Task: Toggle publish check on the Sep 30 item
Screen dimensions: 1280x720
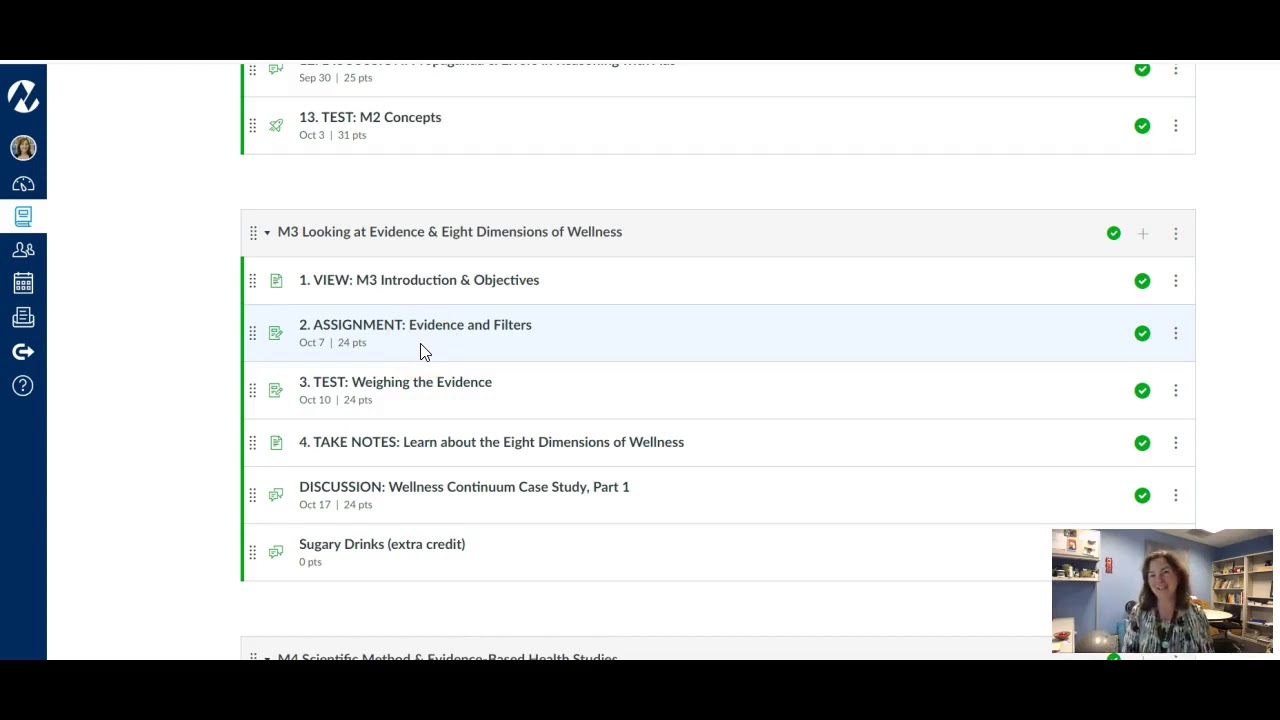Action: tap(1142, 69)
